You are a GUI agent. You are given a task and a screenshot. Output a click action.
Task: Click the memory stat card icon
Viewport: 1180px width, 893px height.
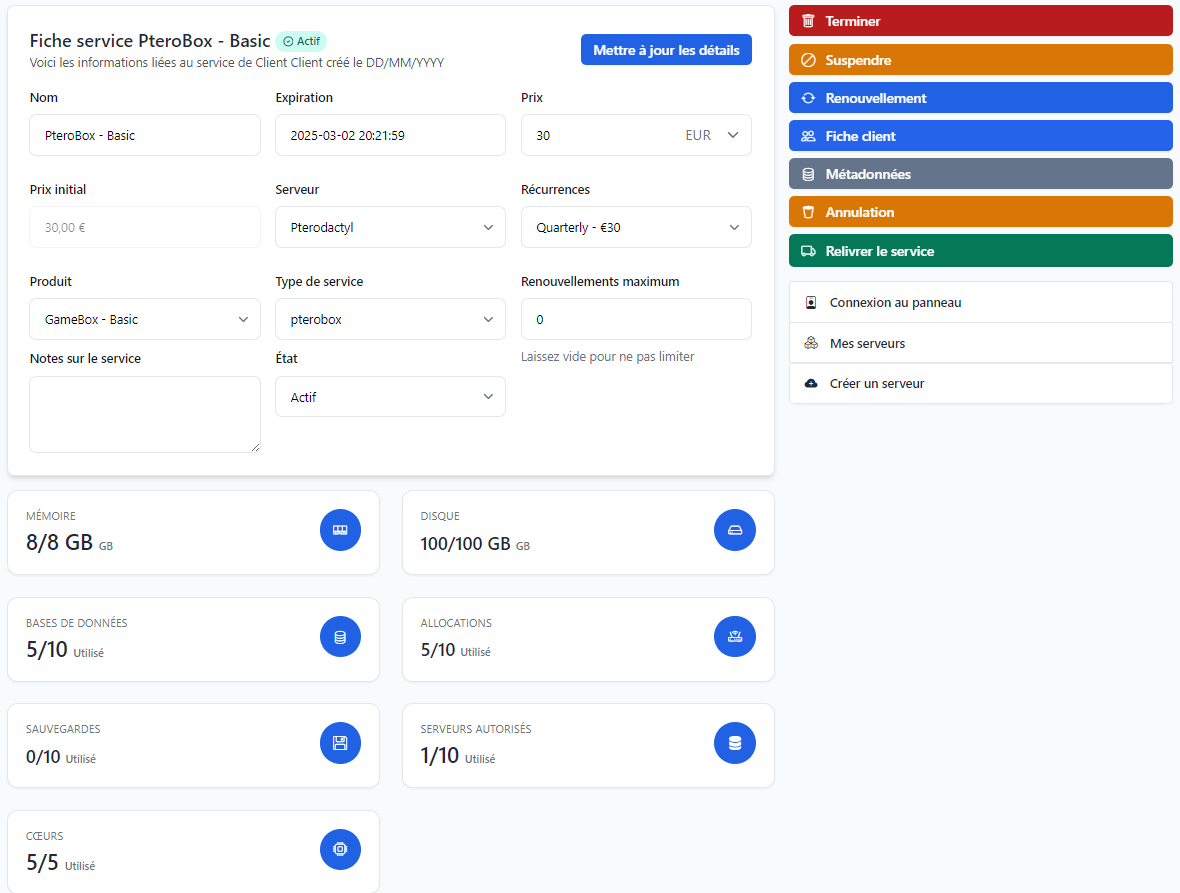pyautogui.click(x=340, y=530)
